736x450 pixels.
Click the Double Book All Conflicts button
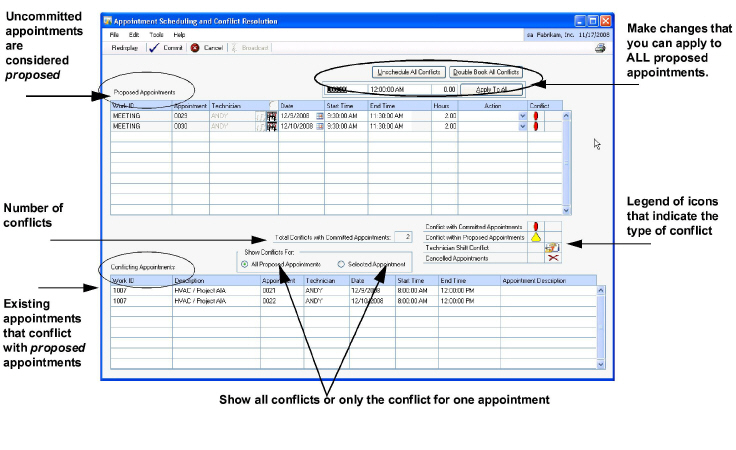[485, 73]
